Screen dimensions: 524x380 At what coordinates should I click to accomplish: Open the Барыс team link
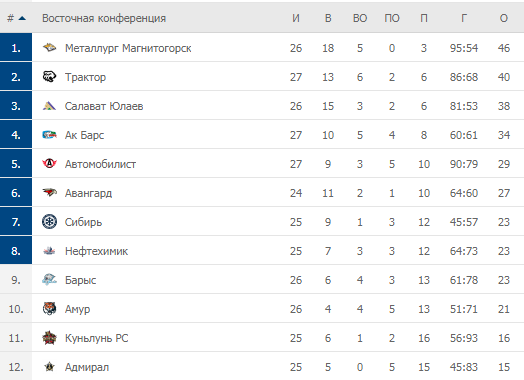tap(81, 280)
